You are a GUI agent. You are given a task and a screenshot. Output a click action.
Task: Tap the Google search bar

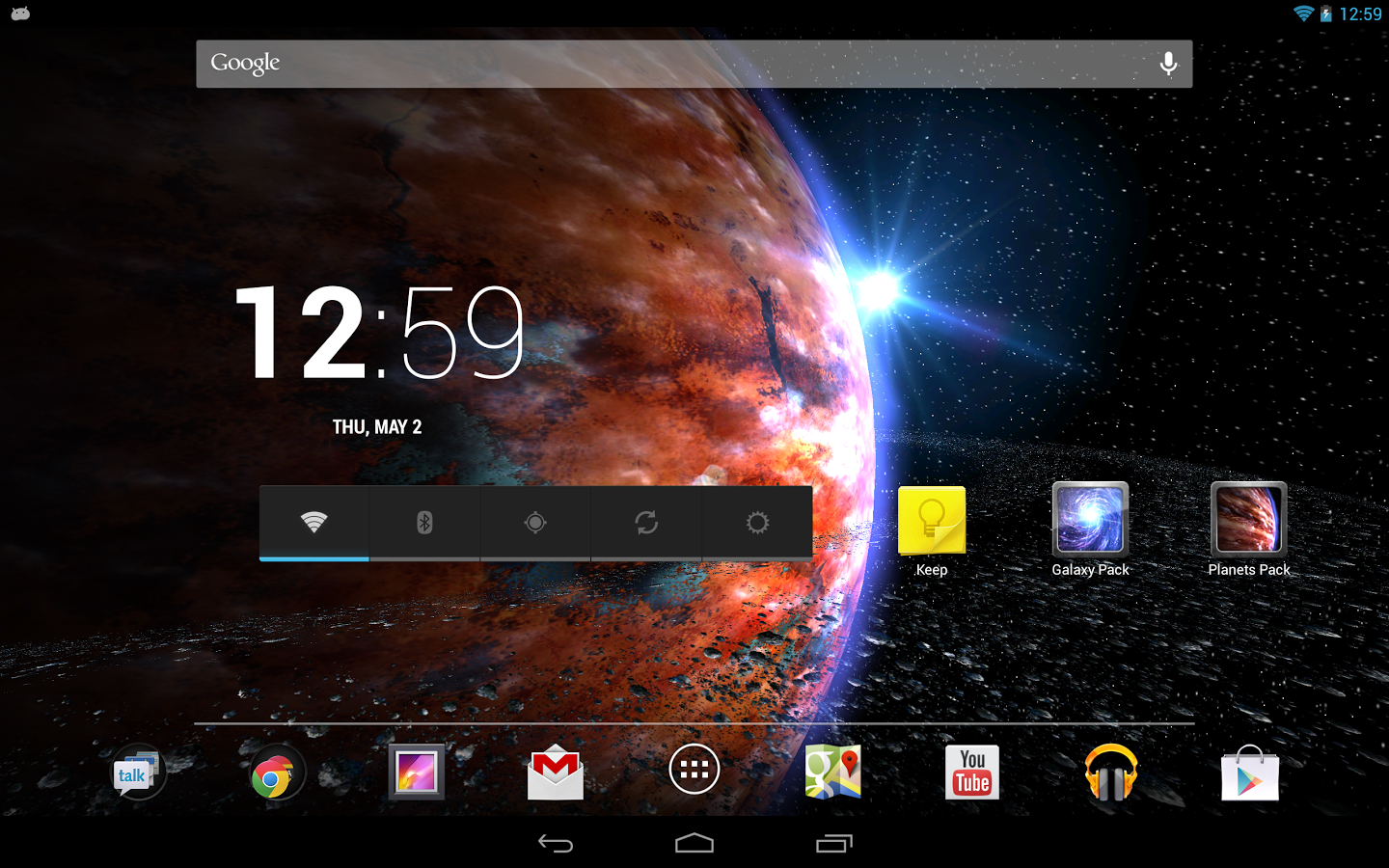tap(666, 64)
